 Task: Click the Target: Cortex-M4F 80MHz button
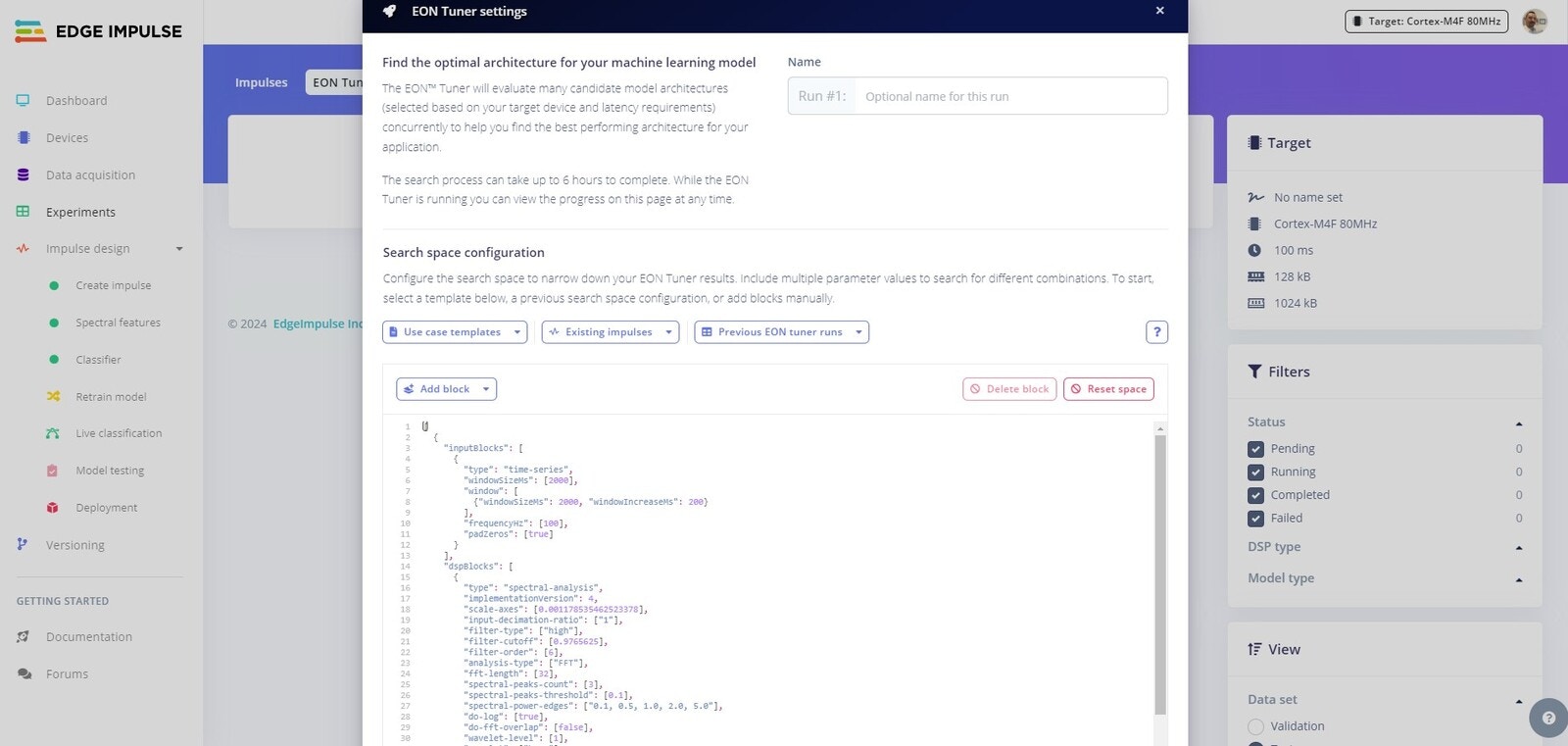point(1426,21)
